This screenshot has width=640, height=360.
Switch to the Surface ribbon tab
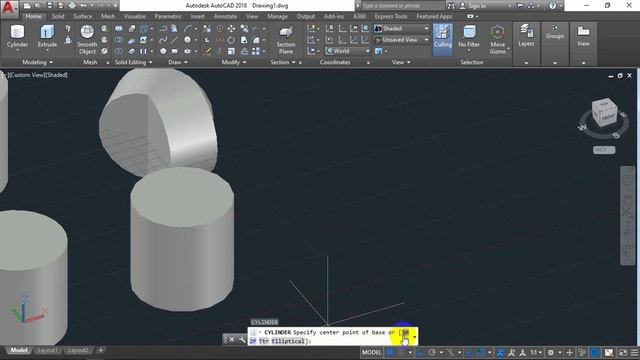82,16
